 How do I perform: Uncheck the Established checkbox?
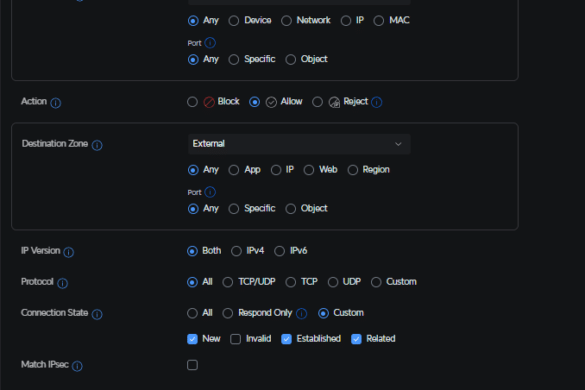click(x=287, y=339)
